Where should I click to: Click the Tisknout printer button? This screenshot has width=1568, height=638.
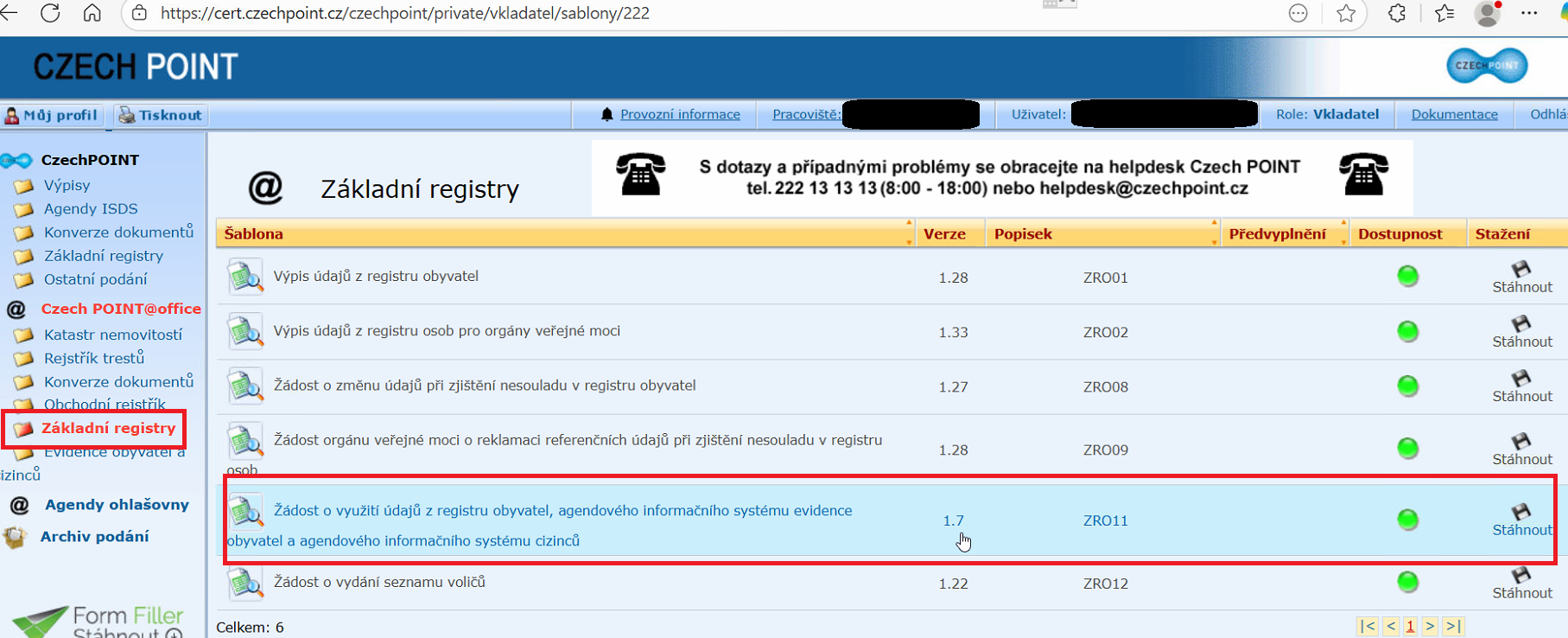pos(161,115)
